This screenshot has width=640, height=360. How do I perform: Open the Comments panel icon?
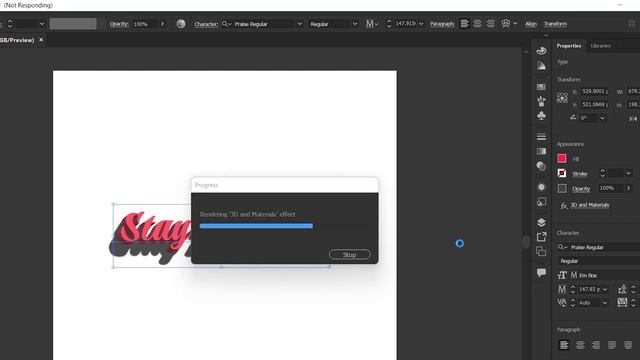point(541,272)
